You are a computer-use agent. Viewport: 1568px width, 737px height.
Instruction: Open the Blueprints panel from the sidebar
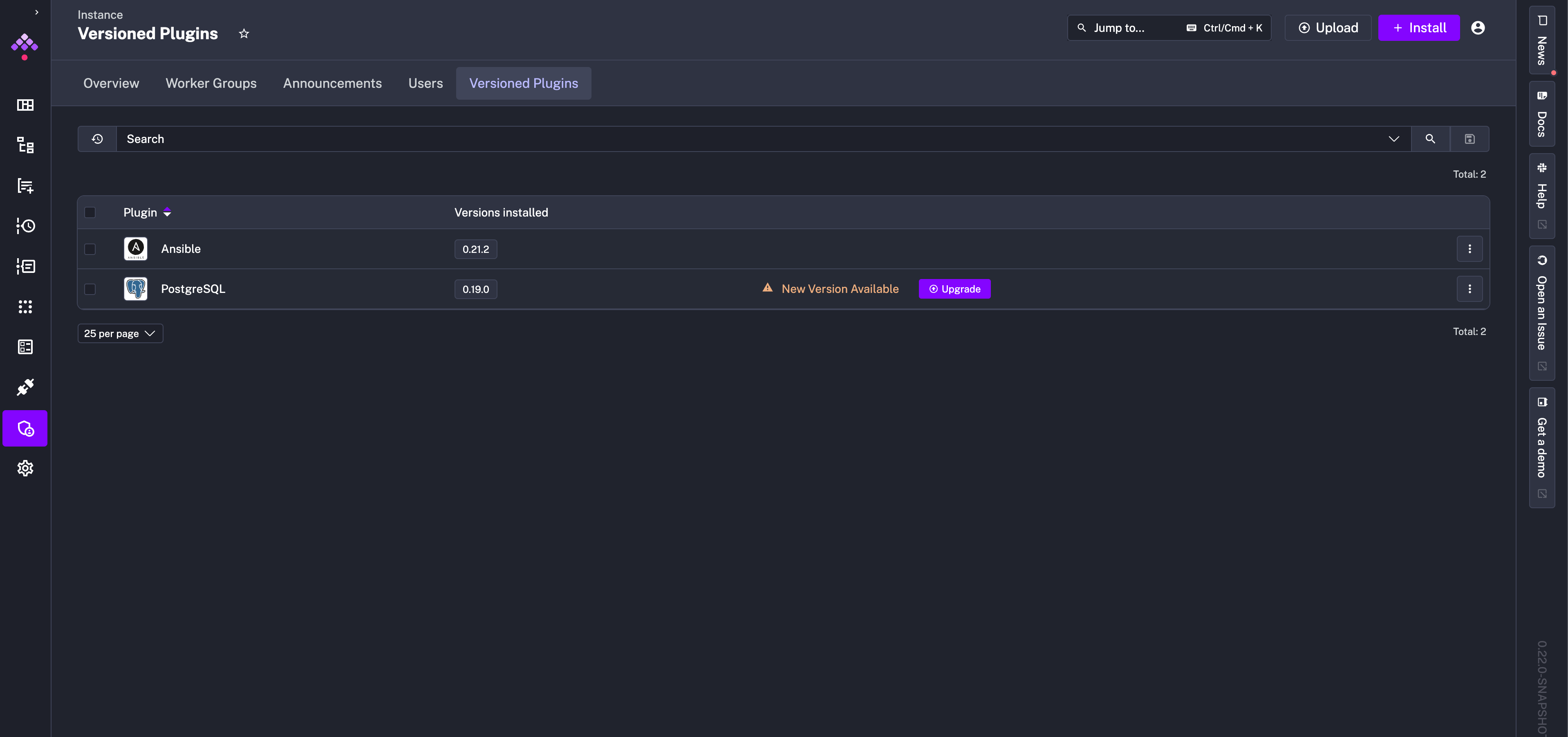click(x=25, y=347)
